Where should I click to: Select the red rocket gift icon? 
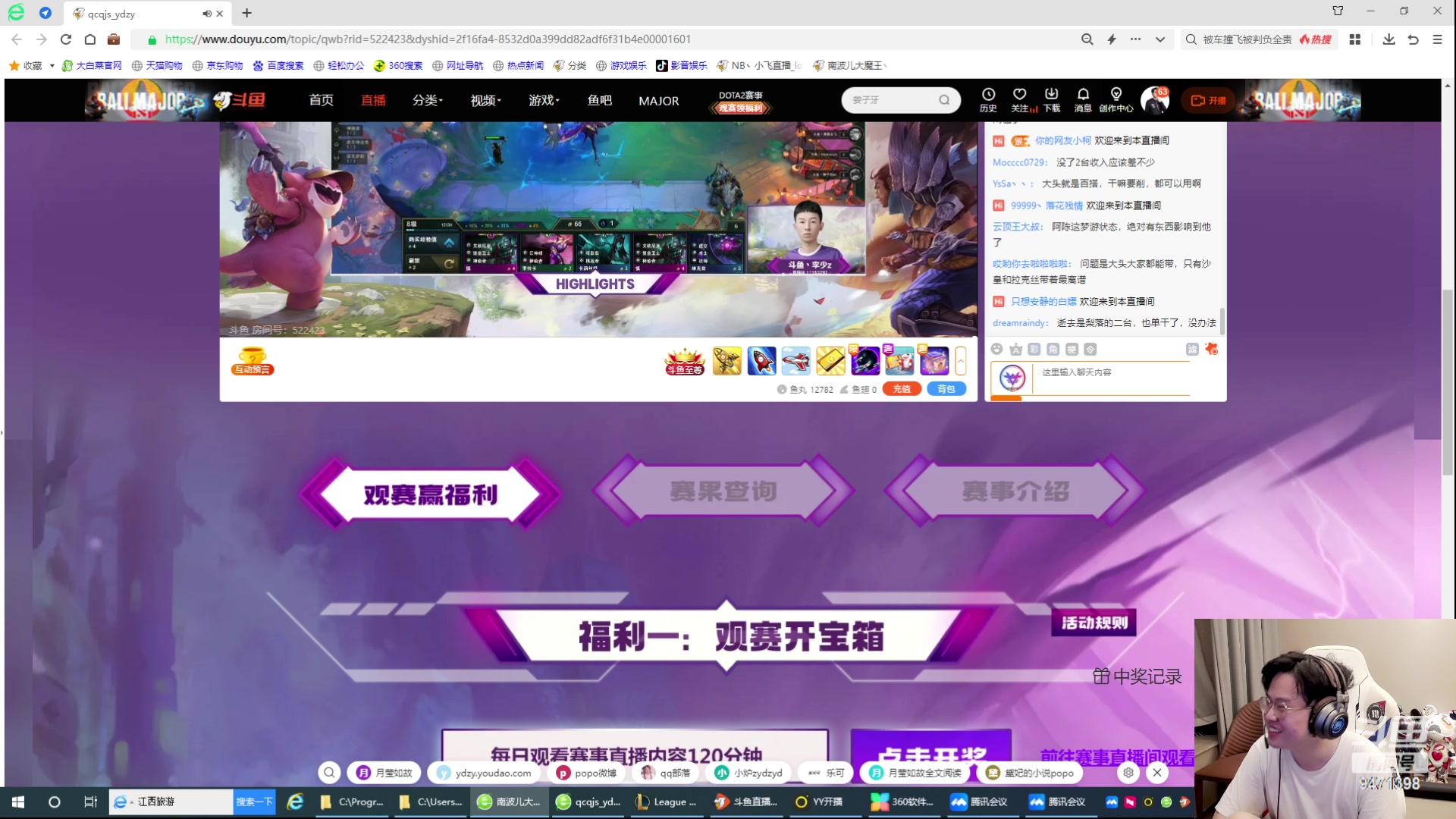[x=761, y=361]
